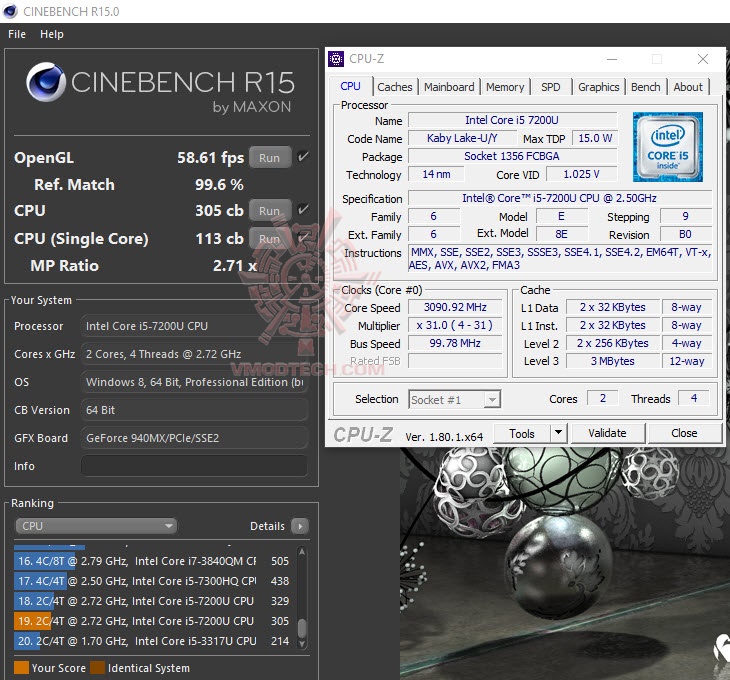
Task: Switch to the Bench tab
Action: [x=646, y=87]
